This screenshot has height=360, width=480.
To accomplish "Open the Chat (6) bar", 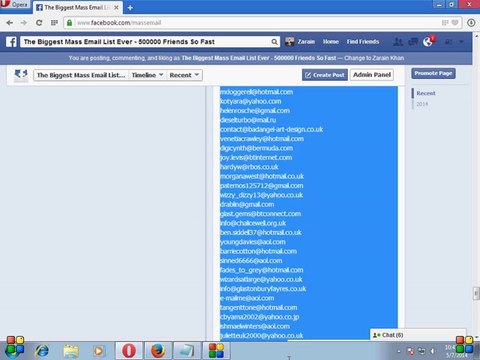I will [x=418, y=335].
